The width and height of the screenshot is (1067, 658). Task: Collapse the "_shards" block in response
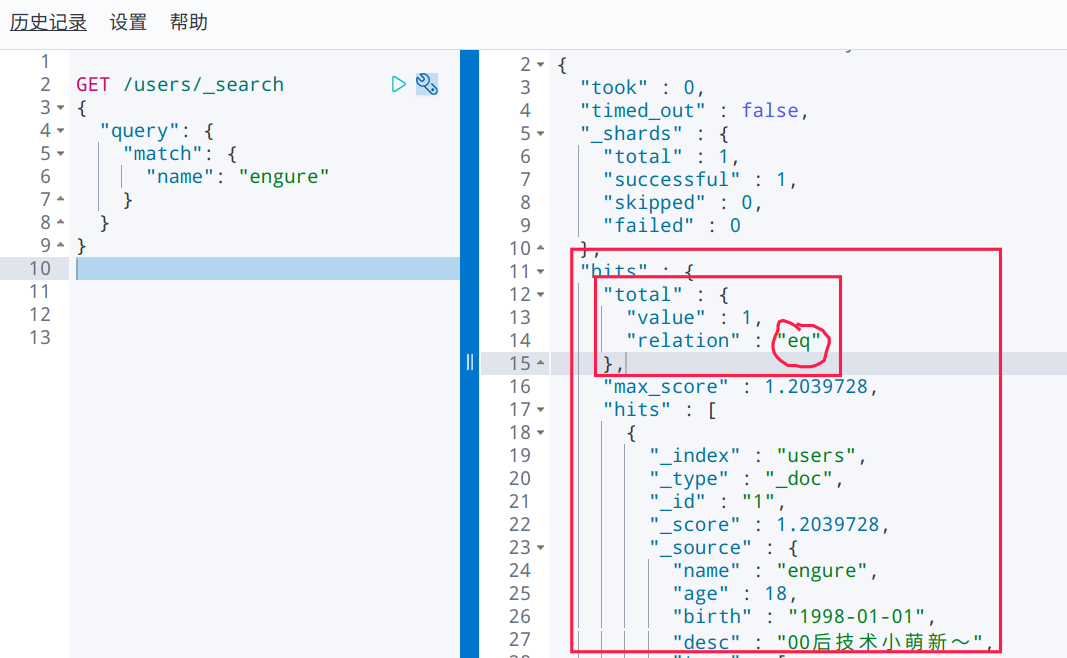(x=540, y=134)
